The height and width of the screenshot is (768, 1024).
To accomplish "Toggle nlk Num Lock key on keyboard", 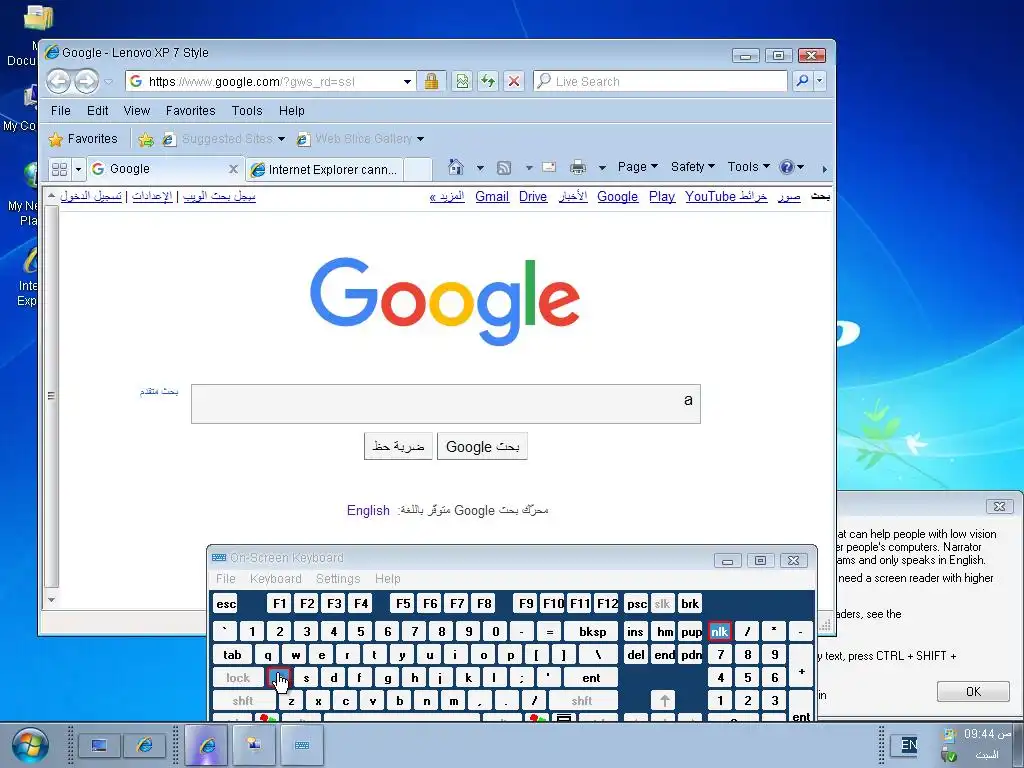I will (x=720, y=632).
